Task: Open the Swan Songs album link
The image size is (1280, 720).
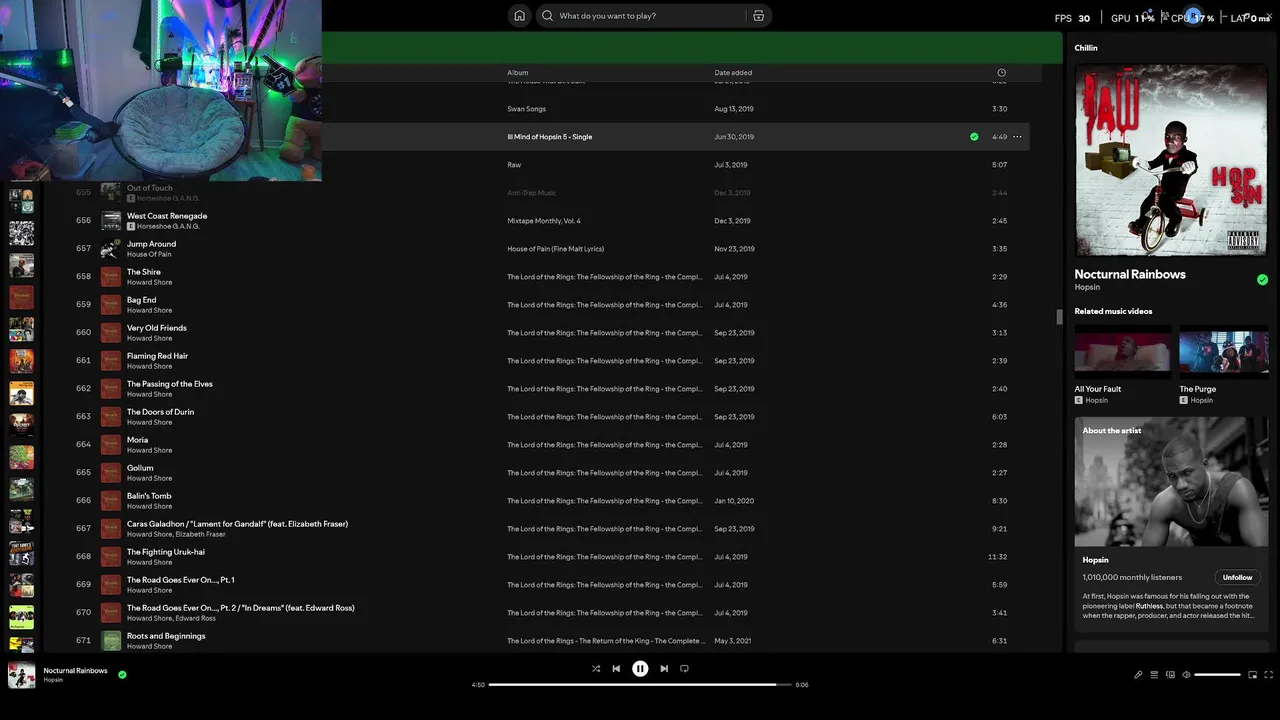Action: point(526,109)
